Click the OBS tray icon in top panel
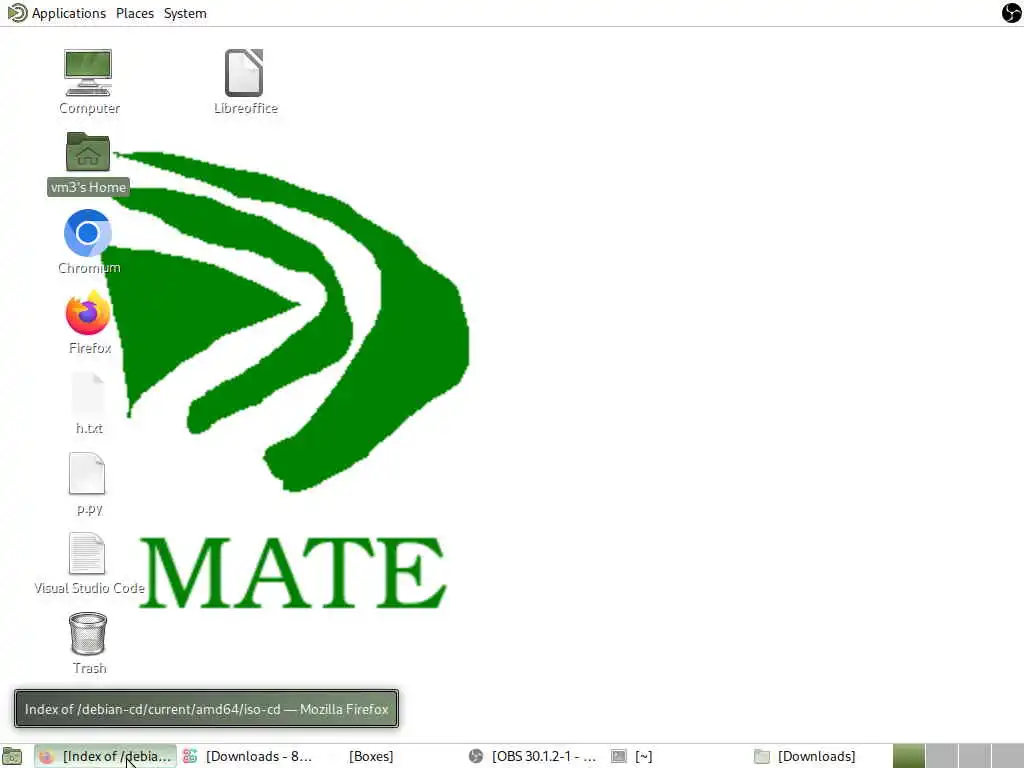Screen dimensions: 1024x768 click(x=1012, y=12)
